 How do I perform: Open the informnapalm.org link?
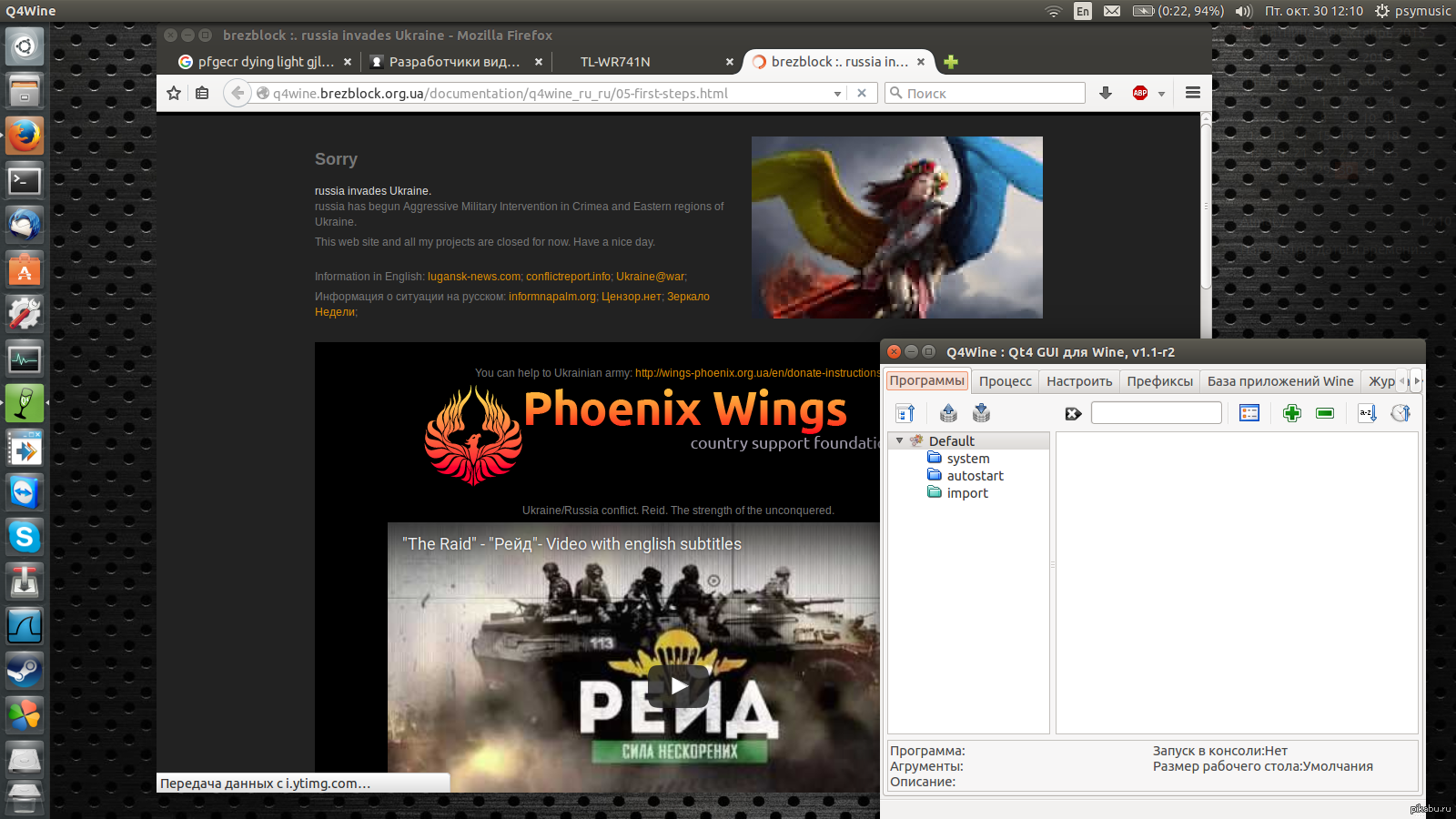click(x=552, y=297)
